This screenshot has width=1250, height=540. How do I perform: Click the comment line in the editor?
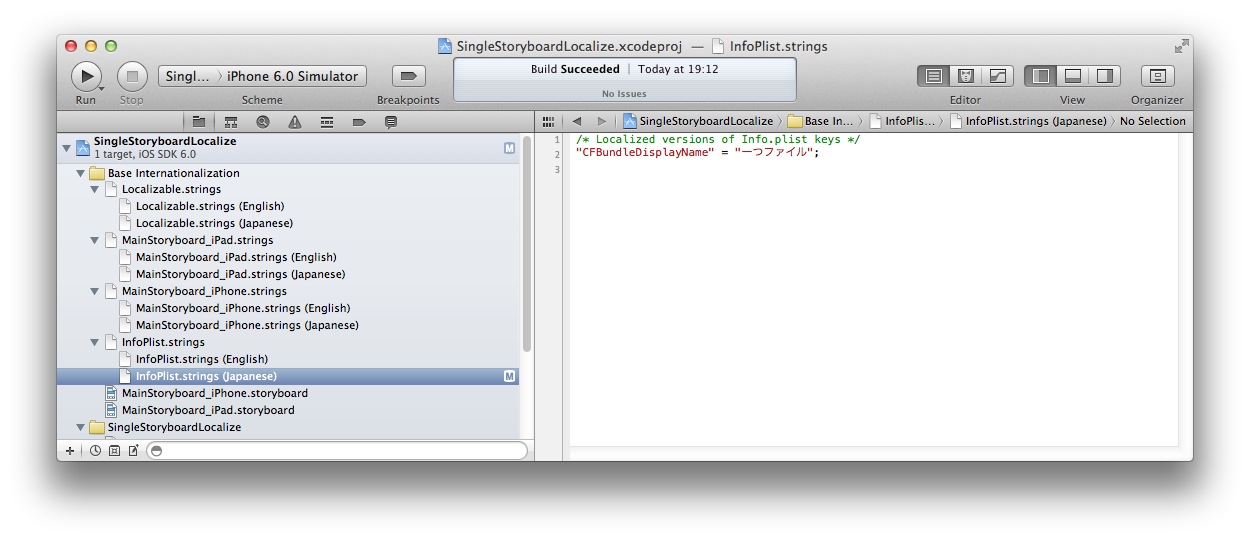point(718,139)
